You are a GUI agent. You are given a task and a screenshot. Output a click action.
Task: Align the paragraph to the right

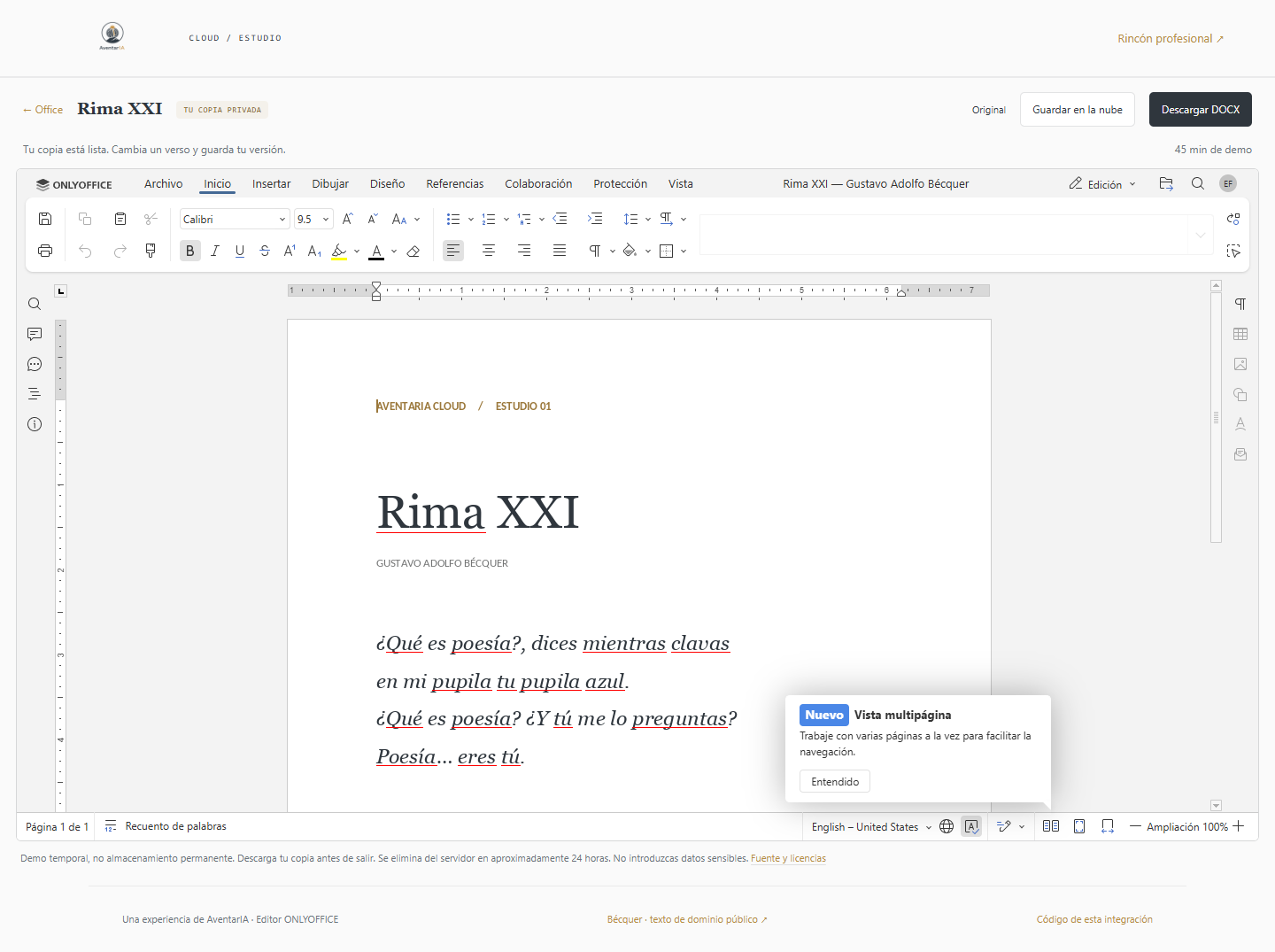click(x=524, y=251)
